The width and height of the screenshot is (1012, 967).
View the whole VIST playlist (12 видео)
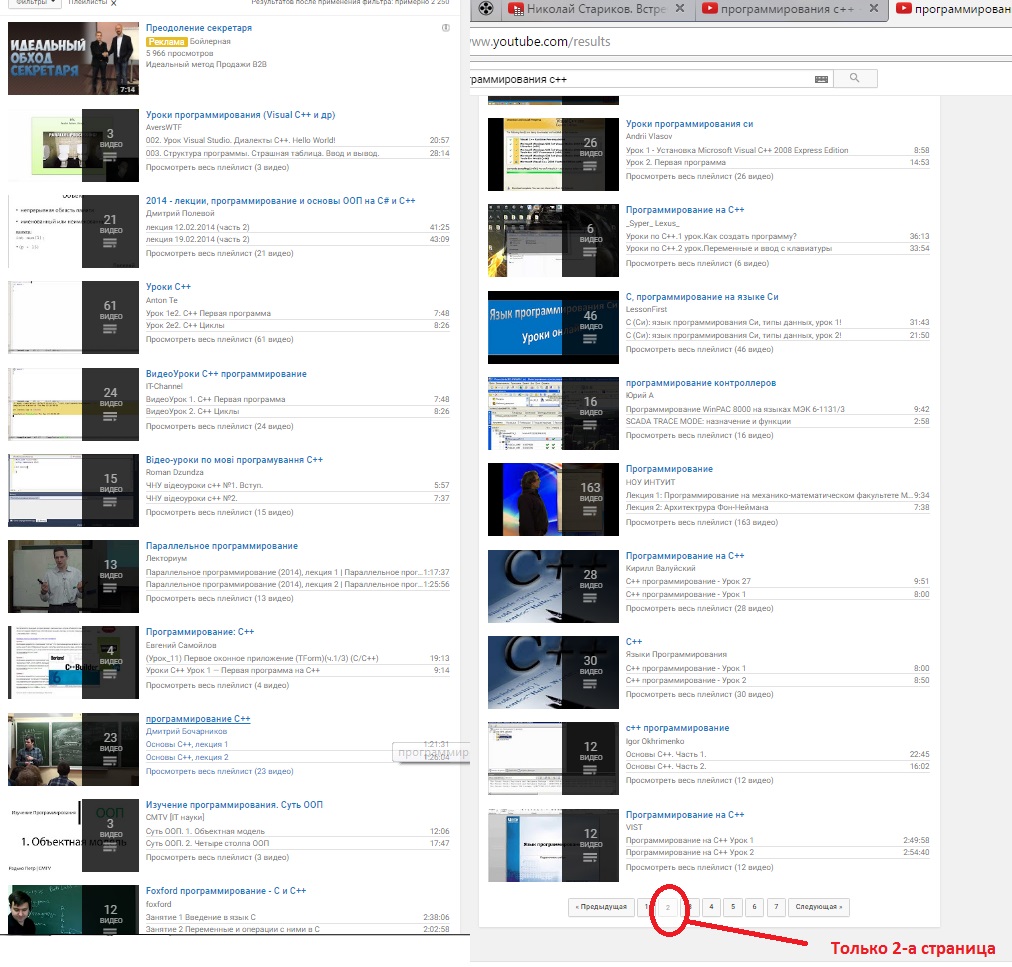click(699, 868)
